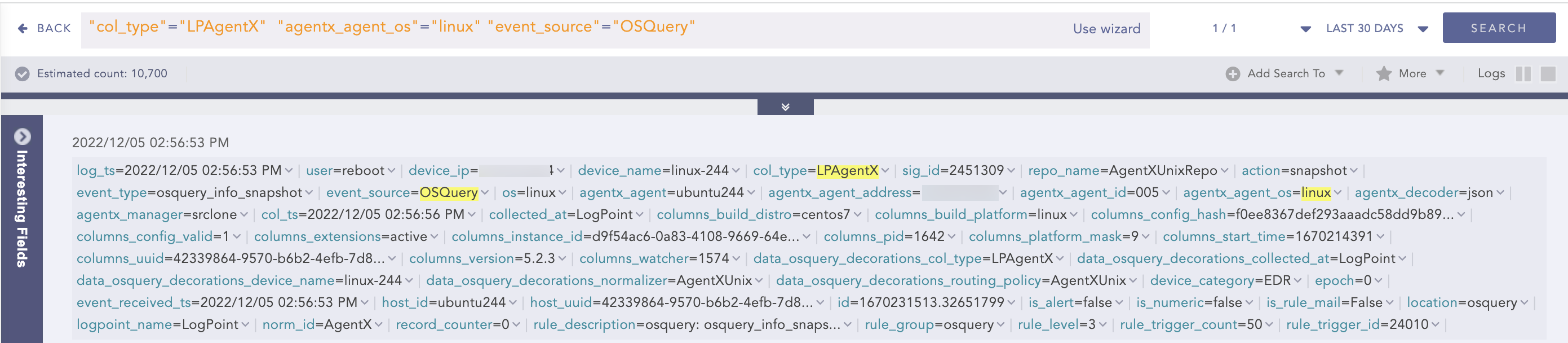Expand the Add Search To dropdown arrow
This screenshot has width=1568, height=343.
click(x=1339, y=73)
